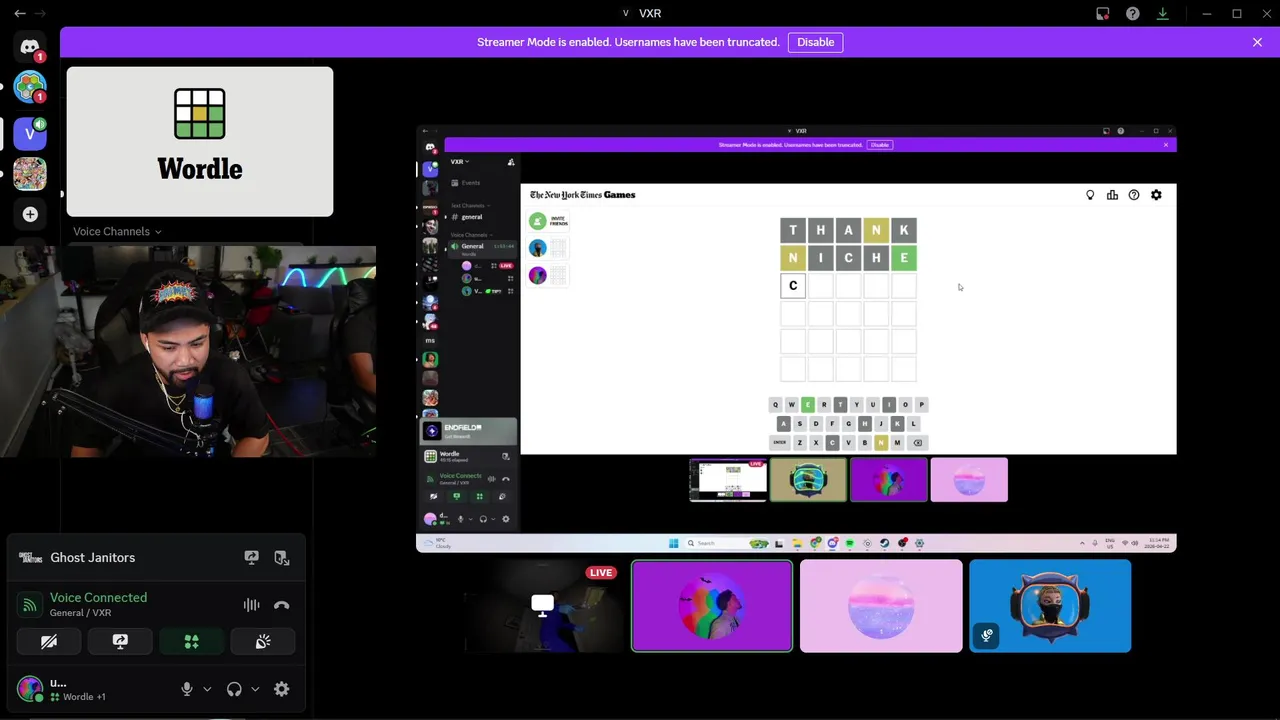Open Wordle hint lightbulb in stream
The image size is (1280, 720).
coord(1090,195)
